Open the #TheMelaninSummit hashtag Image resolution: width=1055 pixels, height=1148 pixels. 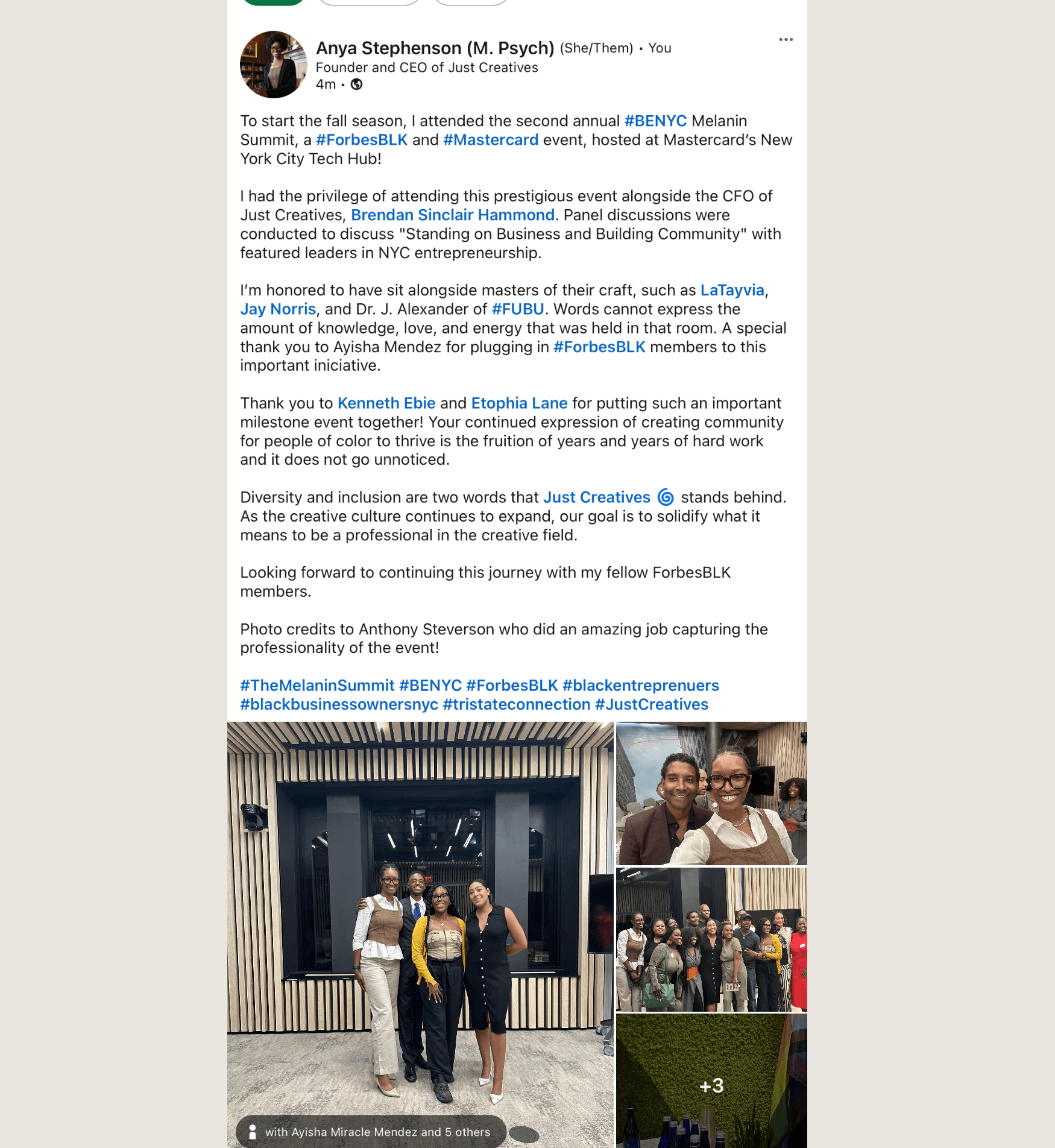pos(317,686)
